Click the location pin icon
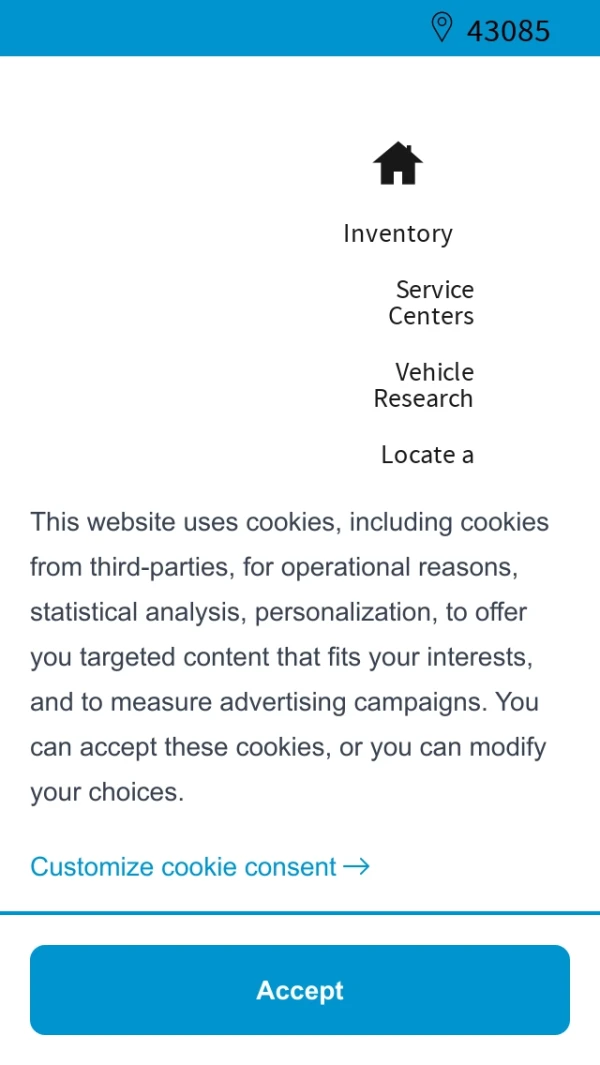The width and height of the screenshot is (600, 1065). (x=441, y=27)
